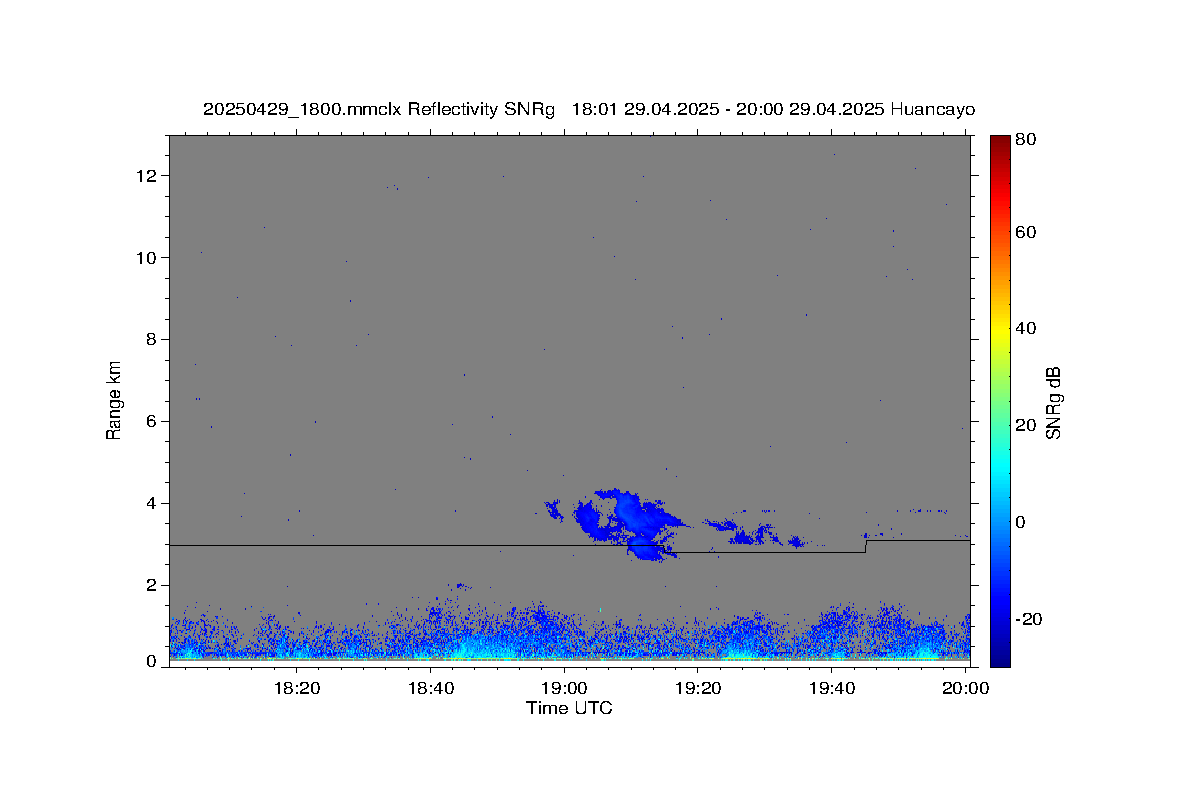
Task: Click the step in the black line near 19:45
Action: [866, 546]
